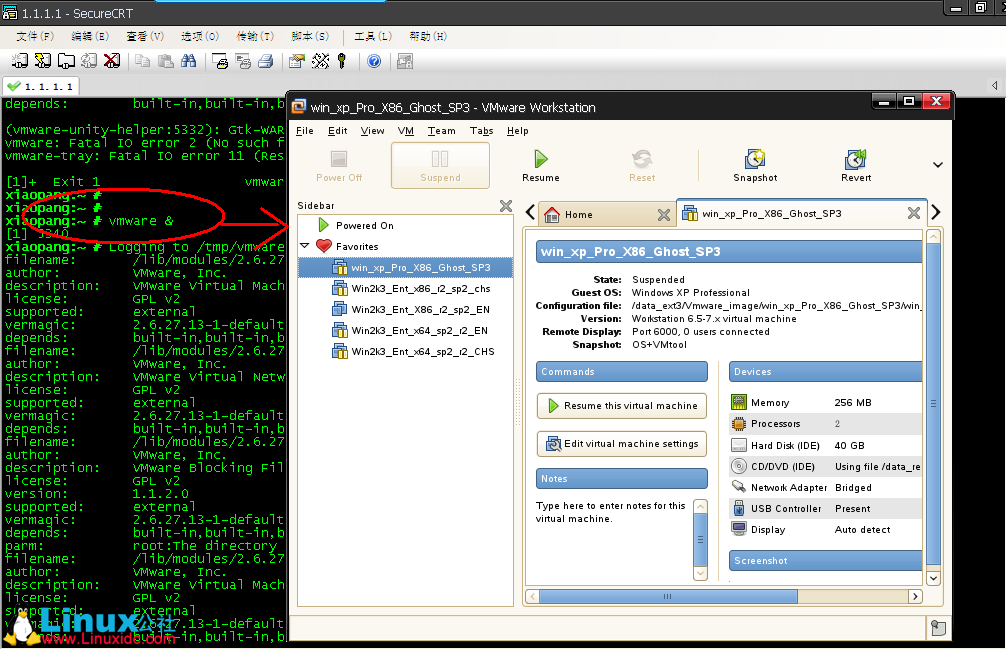Click the SecureCRT Reconnect toolbar icon
This screenshot has height=649, width=1006.
[x=89, y=61]
